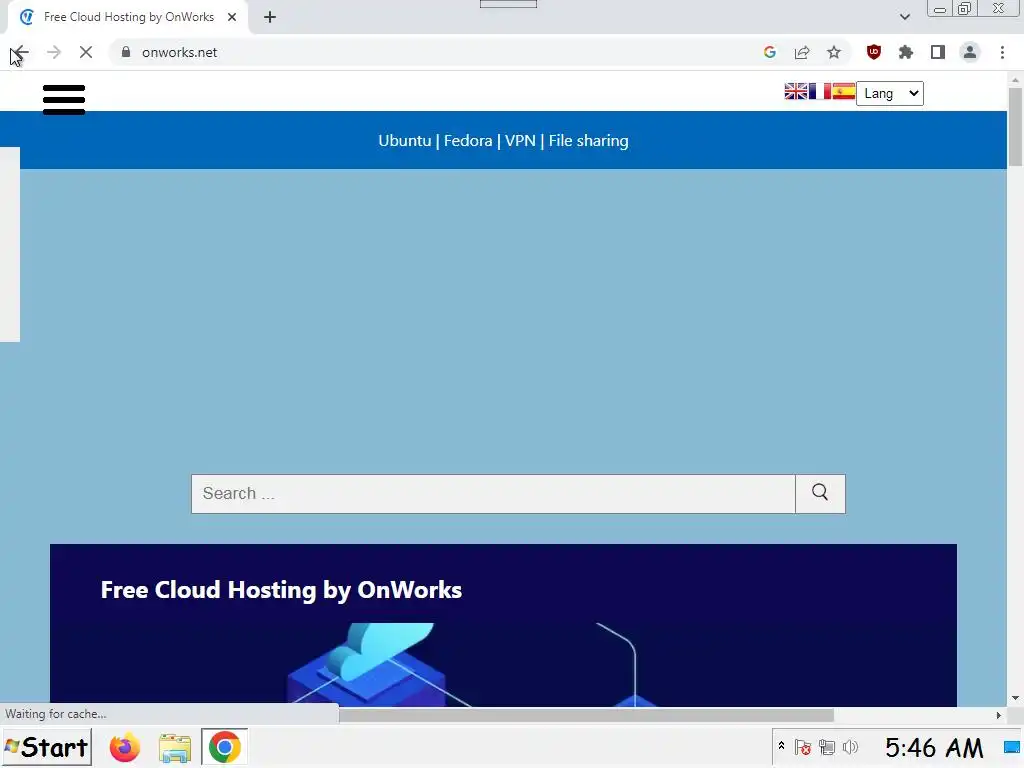Click the 5:46 AM clock
1024x768 pixels.
tap(934, 747)
